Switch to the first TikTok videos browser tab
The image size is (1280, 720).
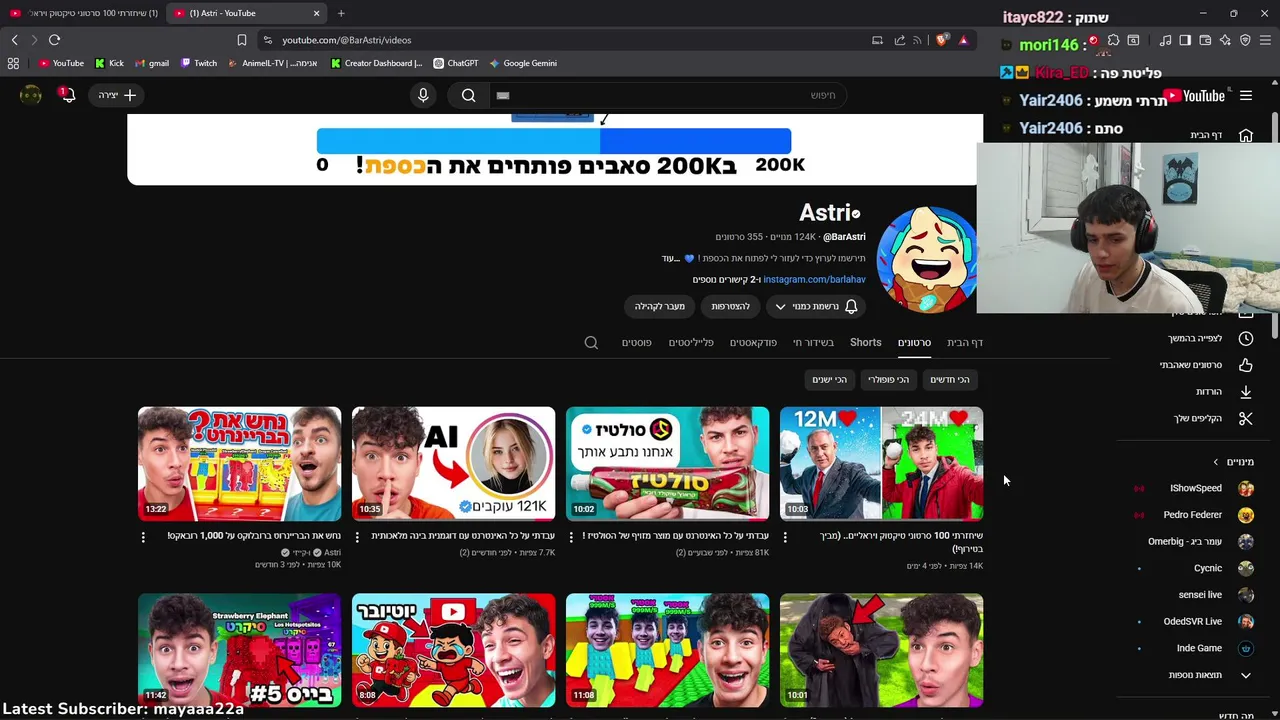[84, 13]
